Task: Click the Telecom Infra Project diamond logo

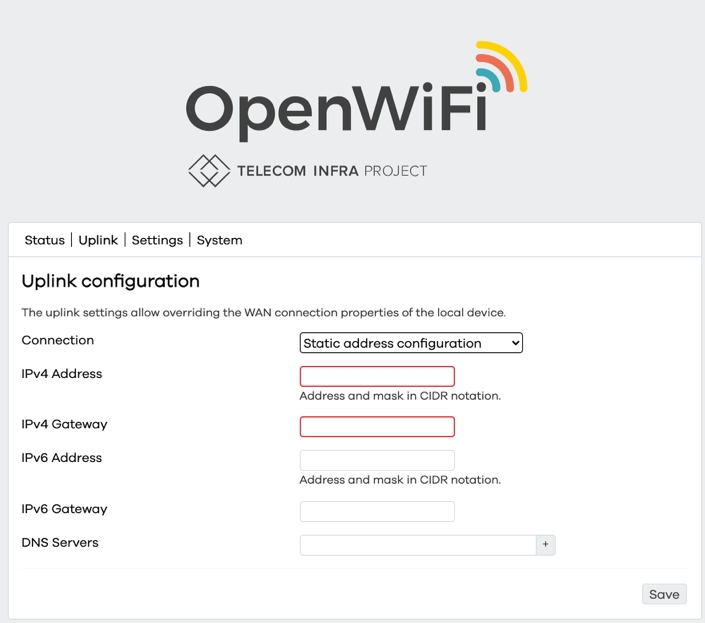Action: pos(209,171)
